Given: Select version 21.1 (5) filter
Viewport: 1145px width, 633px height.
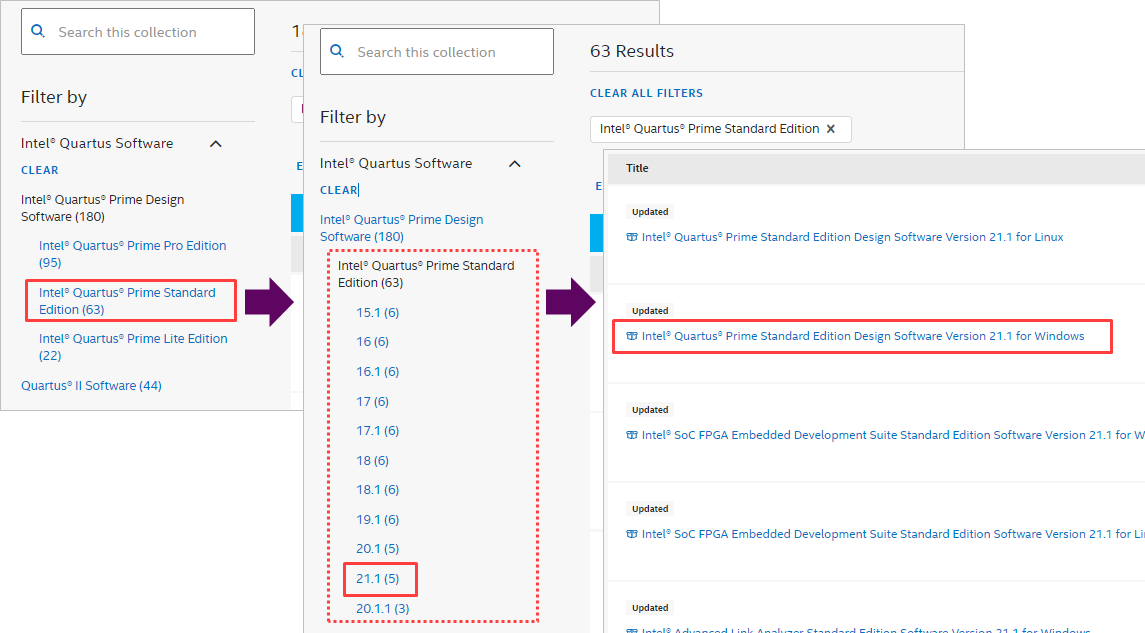Looking at the screenshot, I should (378, 579).
